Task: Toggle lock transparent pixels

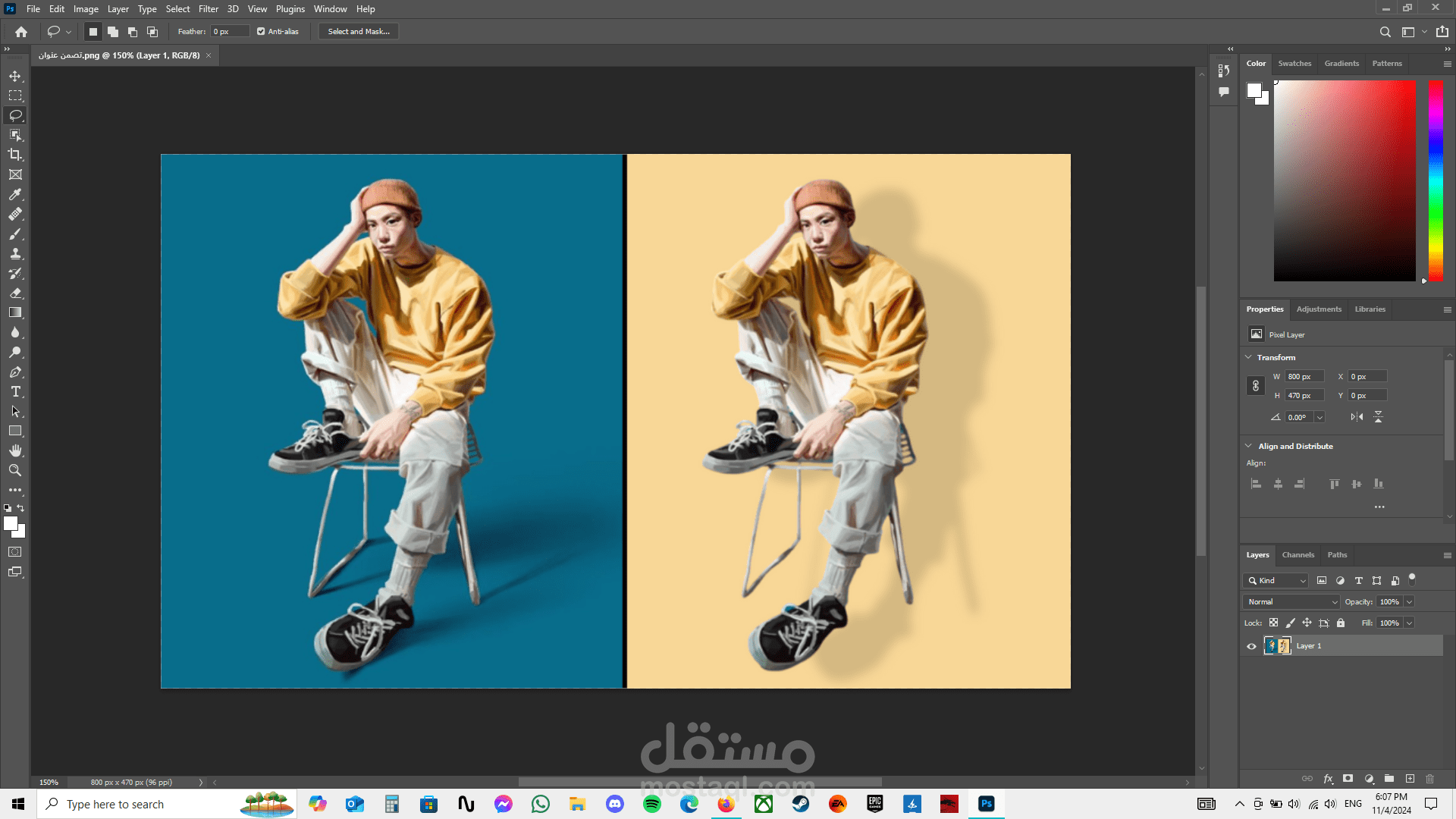Action: pos(1273,623)
